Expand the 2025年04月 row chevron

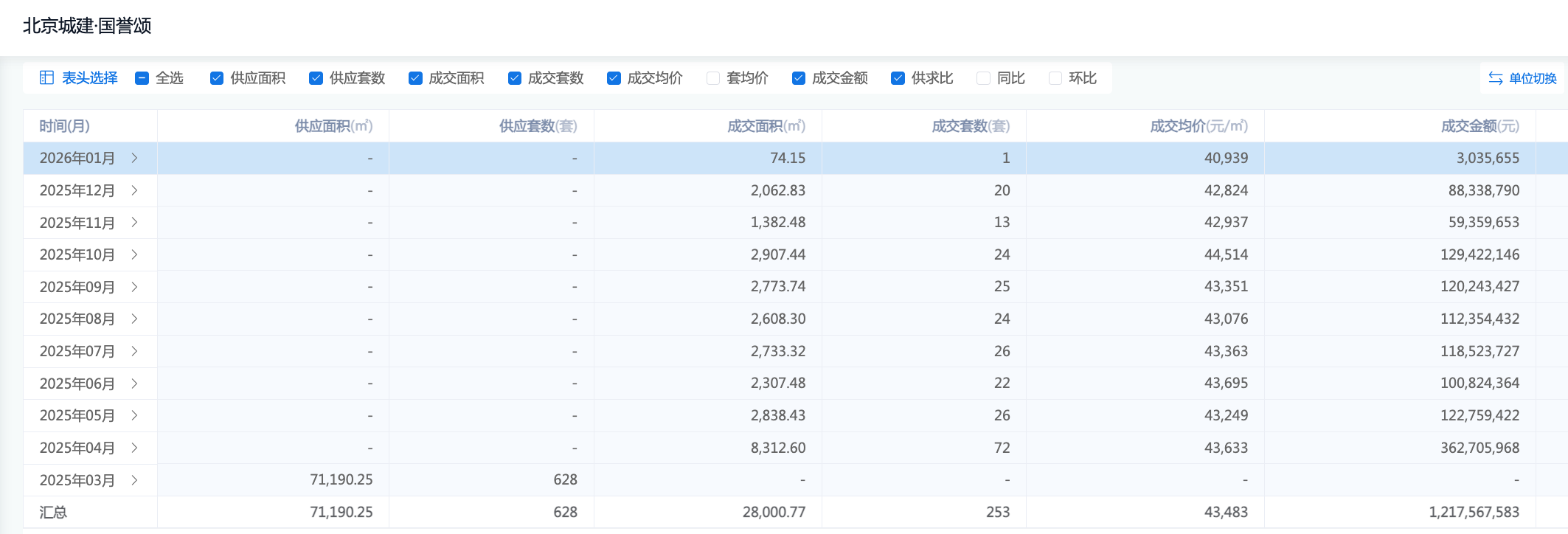[x=134, y=448]
